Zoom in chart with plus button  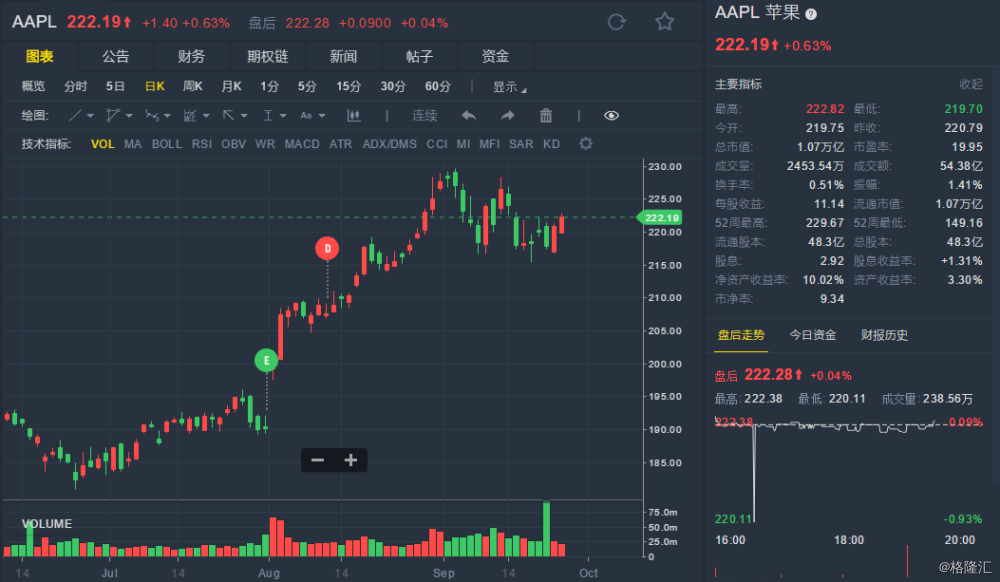click(351, 460)
